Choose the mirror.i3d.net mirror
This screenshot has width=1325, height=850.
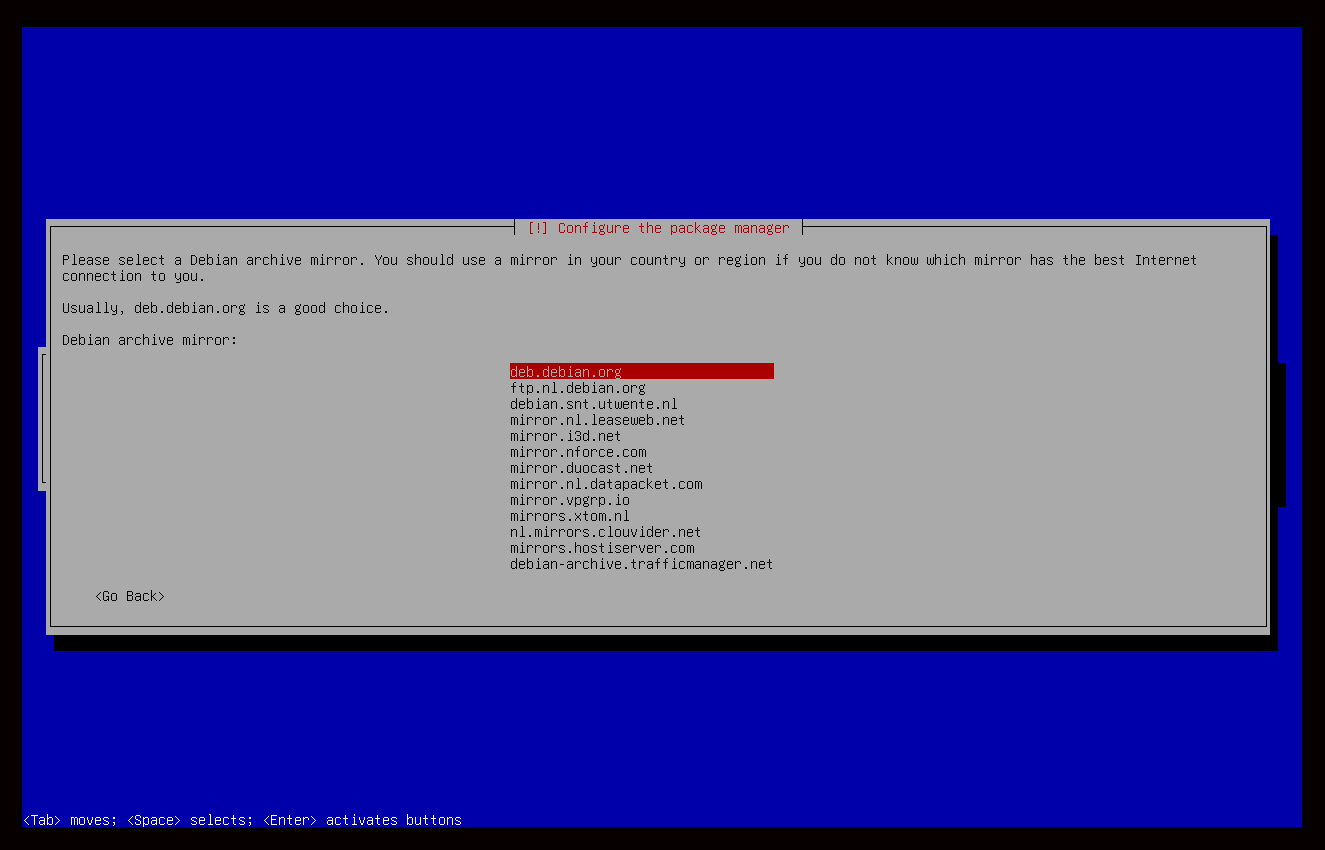point(565,436)
